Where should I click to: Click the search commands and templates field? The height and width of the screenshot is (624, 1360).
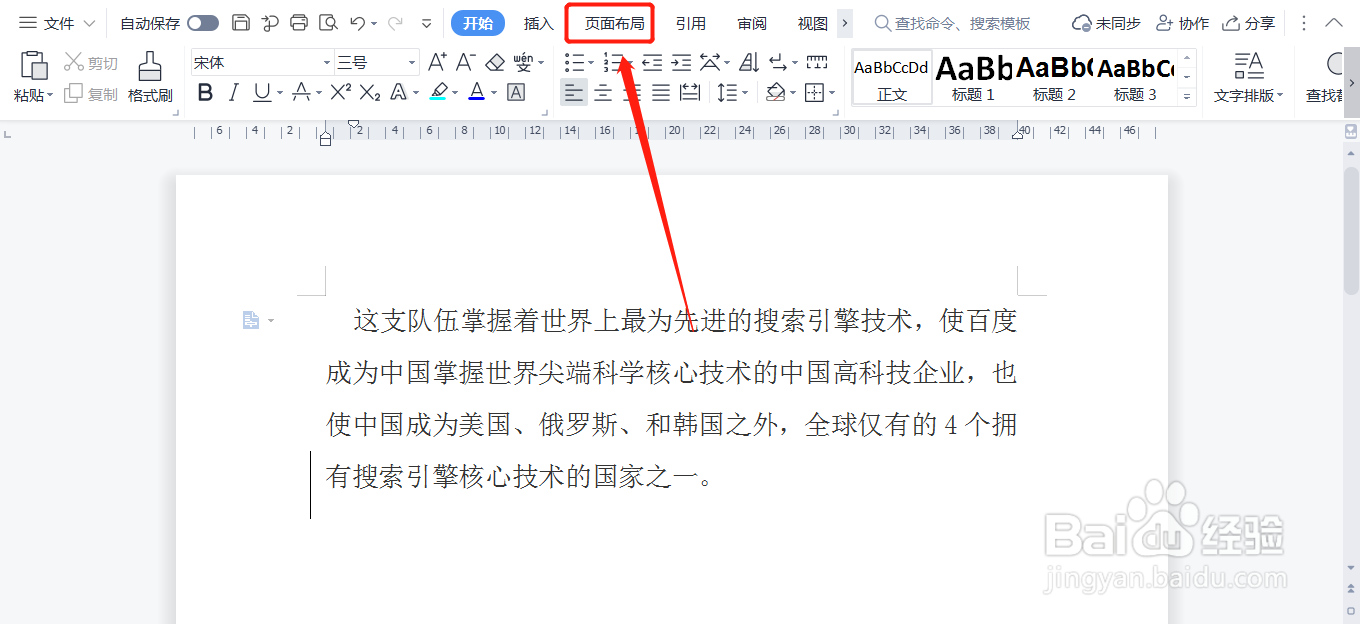[x=952, y=23]
